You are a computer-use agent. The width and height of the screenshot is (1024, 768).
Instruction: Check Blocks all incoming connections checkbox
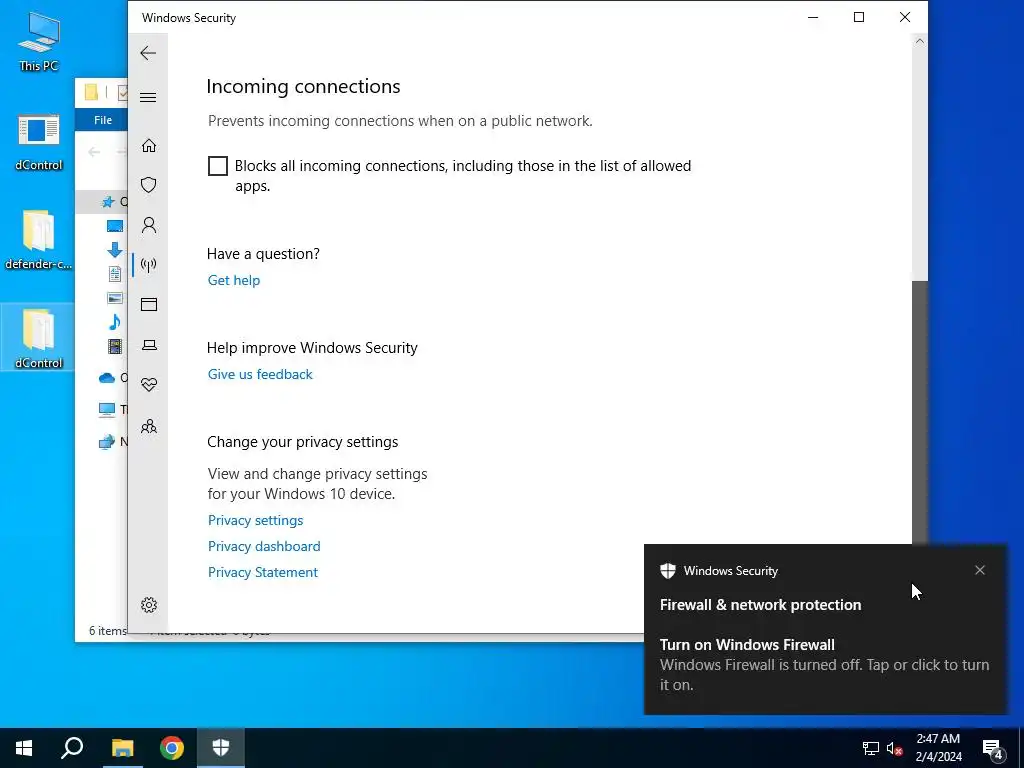click(217, 166)
